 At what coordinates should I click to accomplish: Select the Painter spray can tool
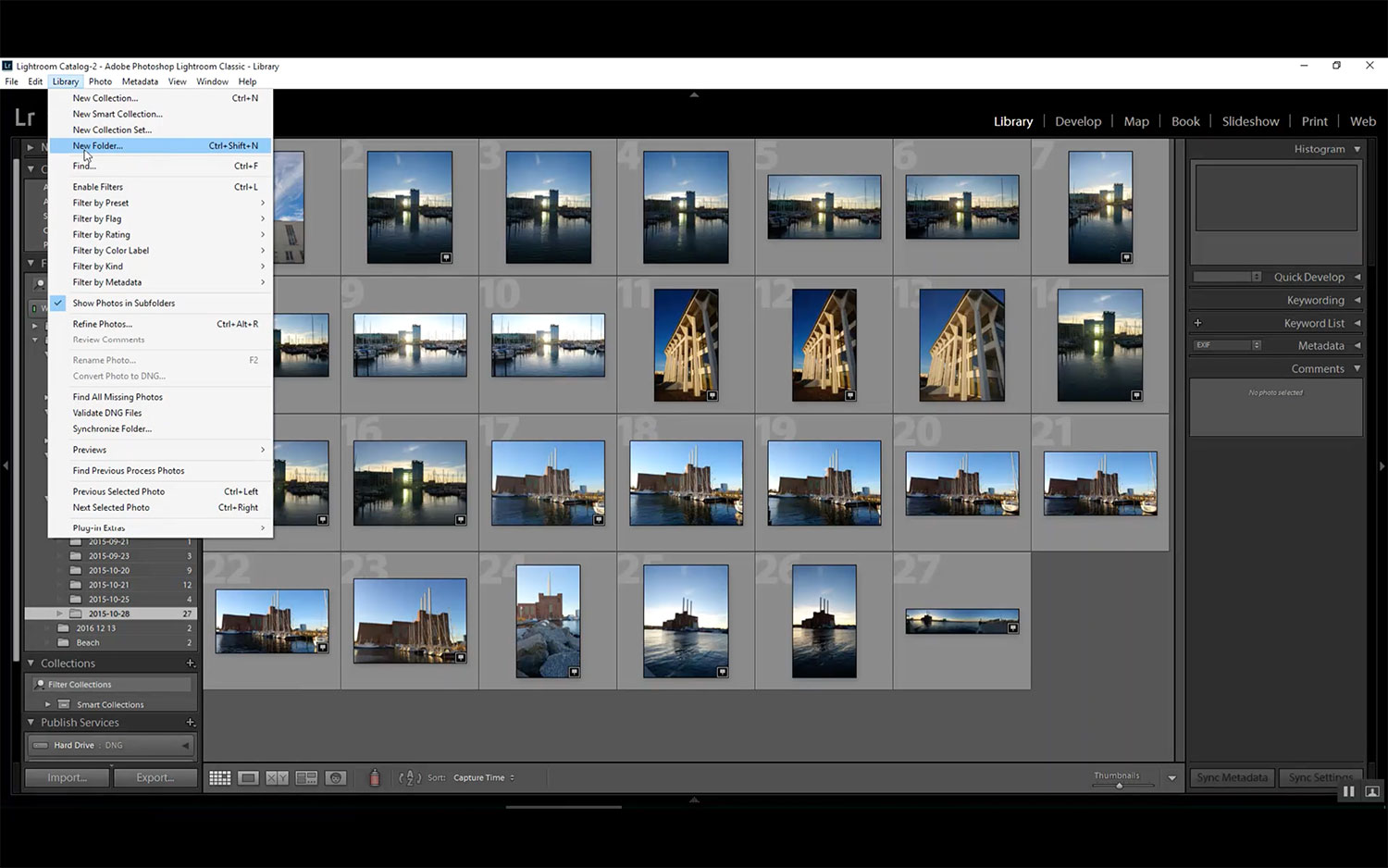point(375,778)
